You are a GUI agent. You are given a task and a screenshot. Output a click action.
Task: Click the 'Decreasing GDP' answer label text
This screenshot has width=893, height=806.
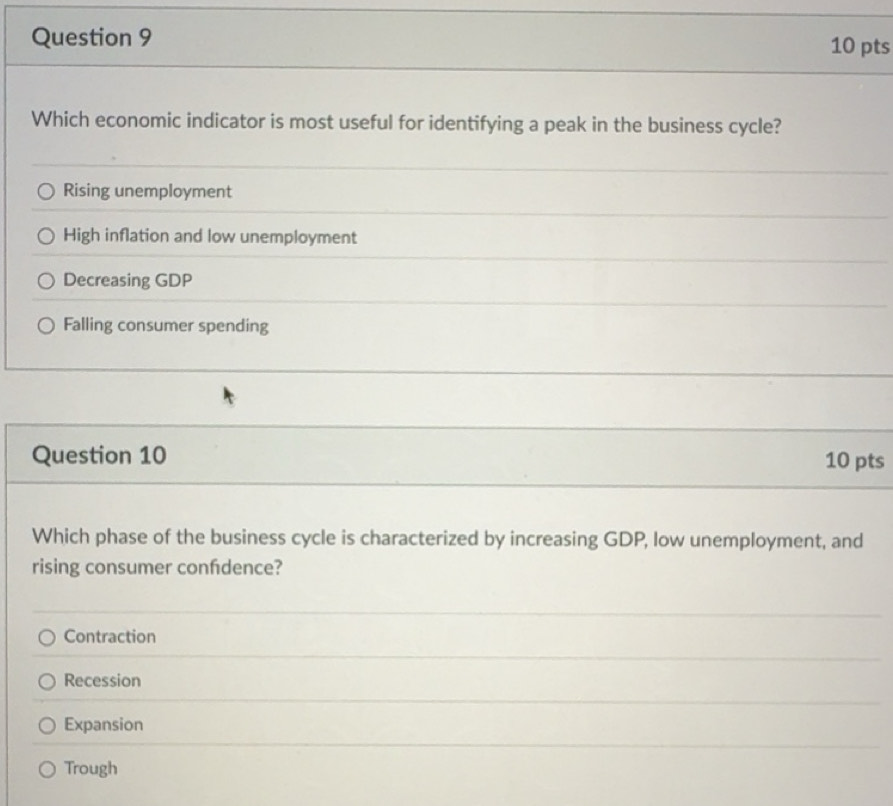tap(128, 280)
